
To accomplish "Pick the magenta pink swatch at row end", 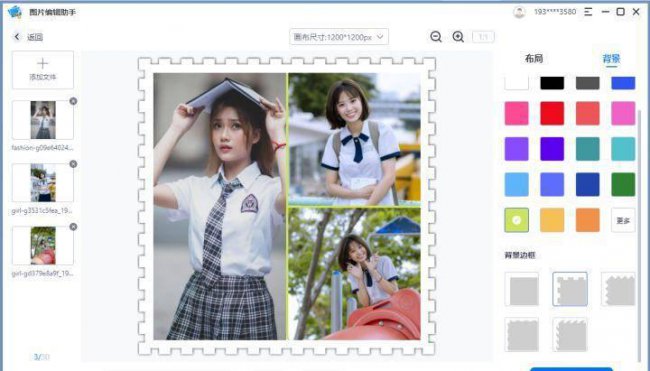I will click(623, 113).
